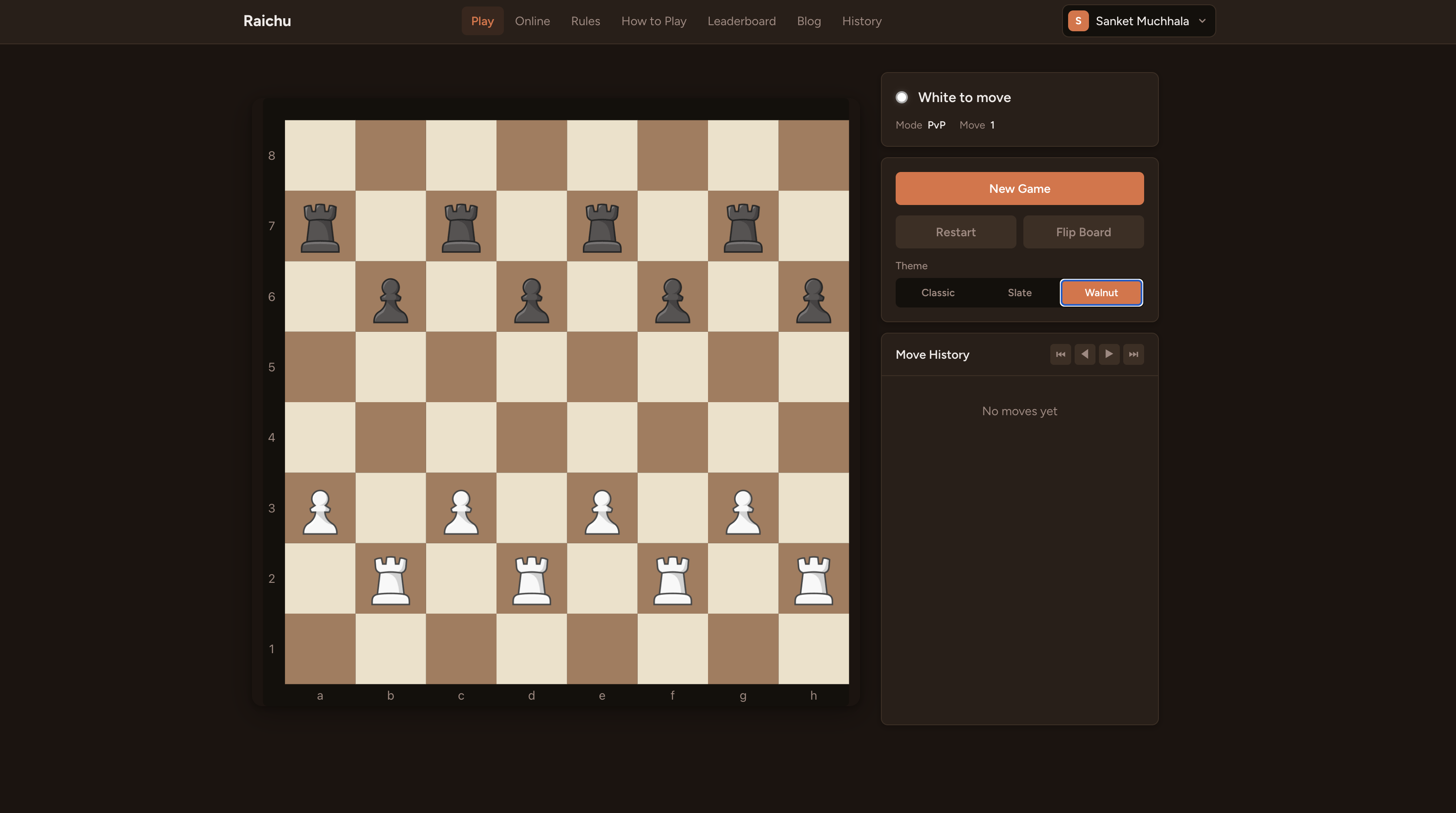Viewport: 1456px width, 813px height.
Task: Click the 'PvP' mode value
Action: (x=936, y=125)
